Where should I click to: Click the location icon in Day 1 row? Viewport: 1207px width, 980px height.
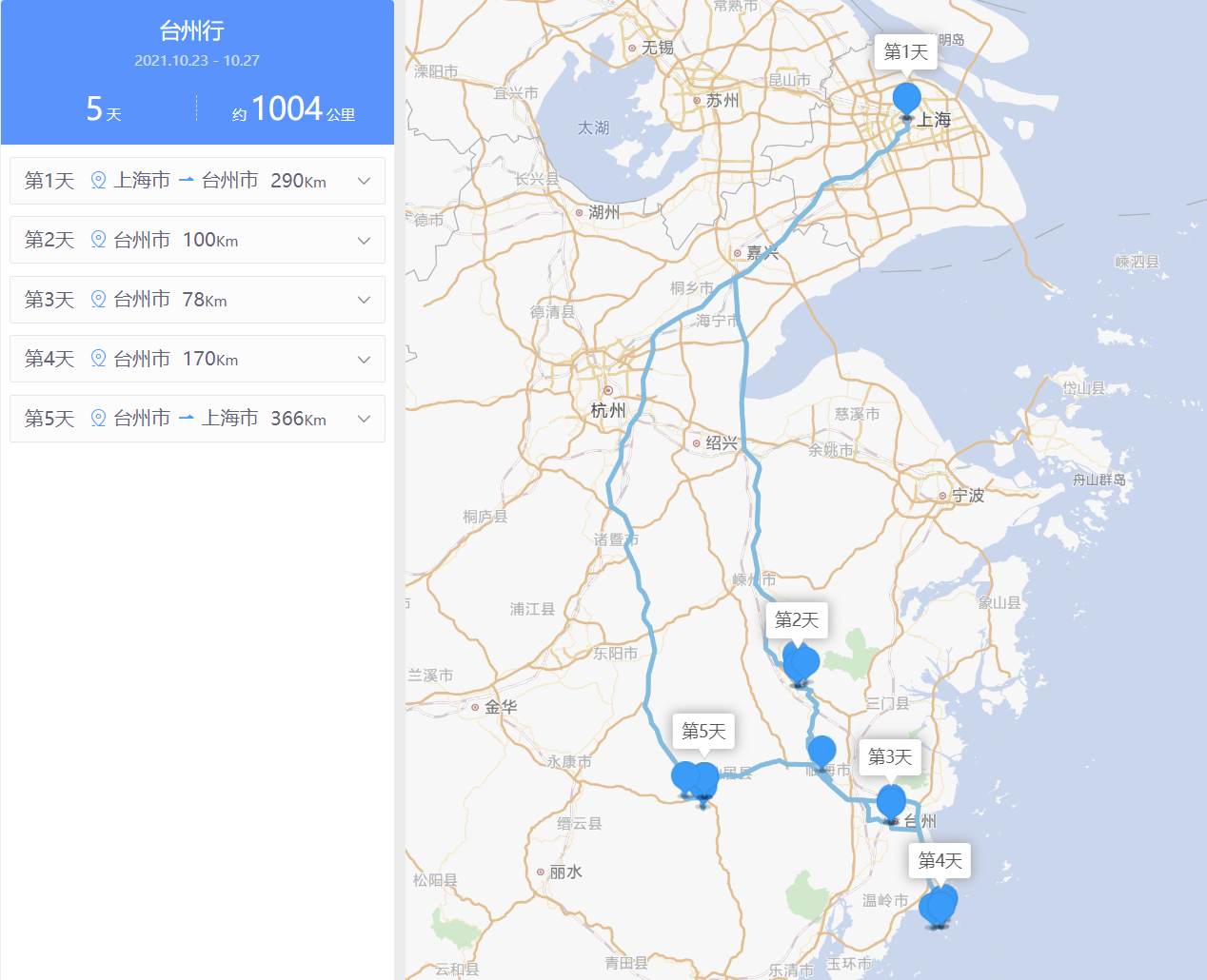98,181
